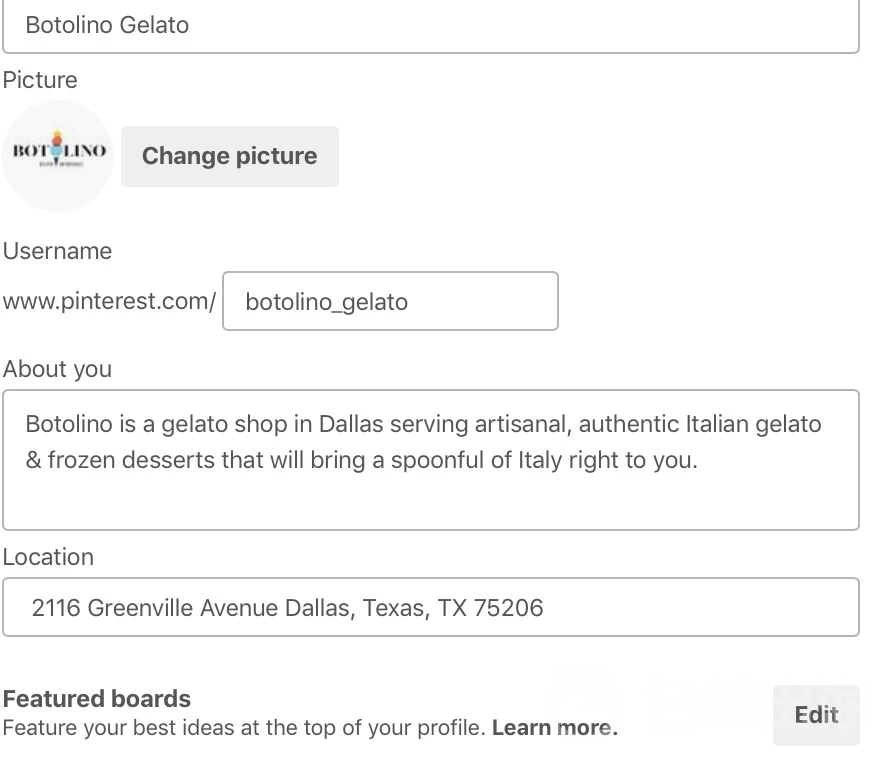Click the ice cream cone in the logo

[57, 144]
